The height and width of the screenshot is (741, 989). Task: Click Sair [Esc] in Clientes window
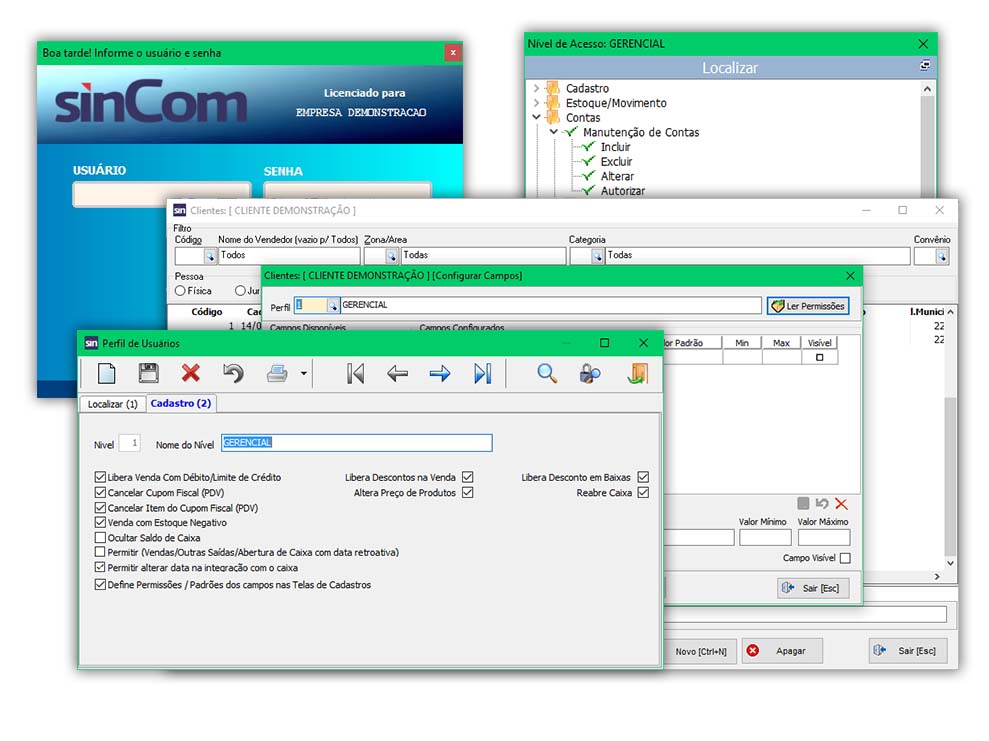[x=908, y=650]
